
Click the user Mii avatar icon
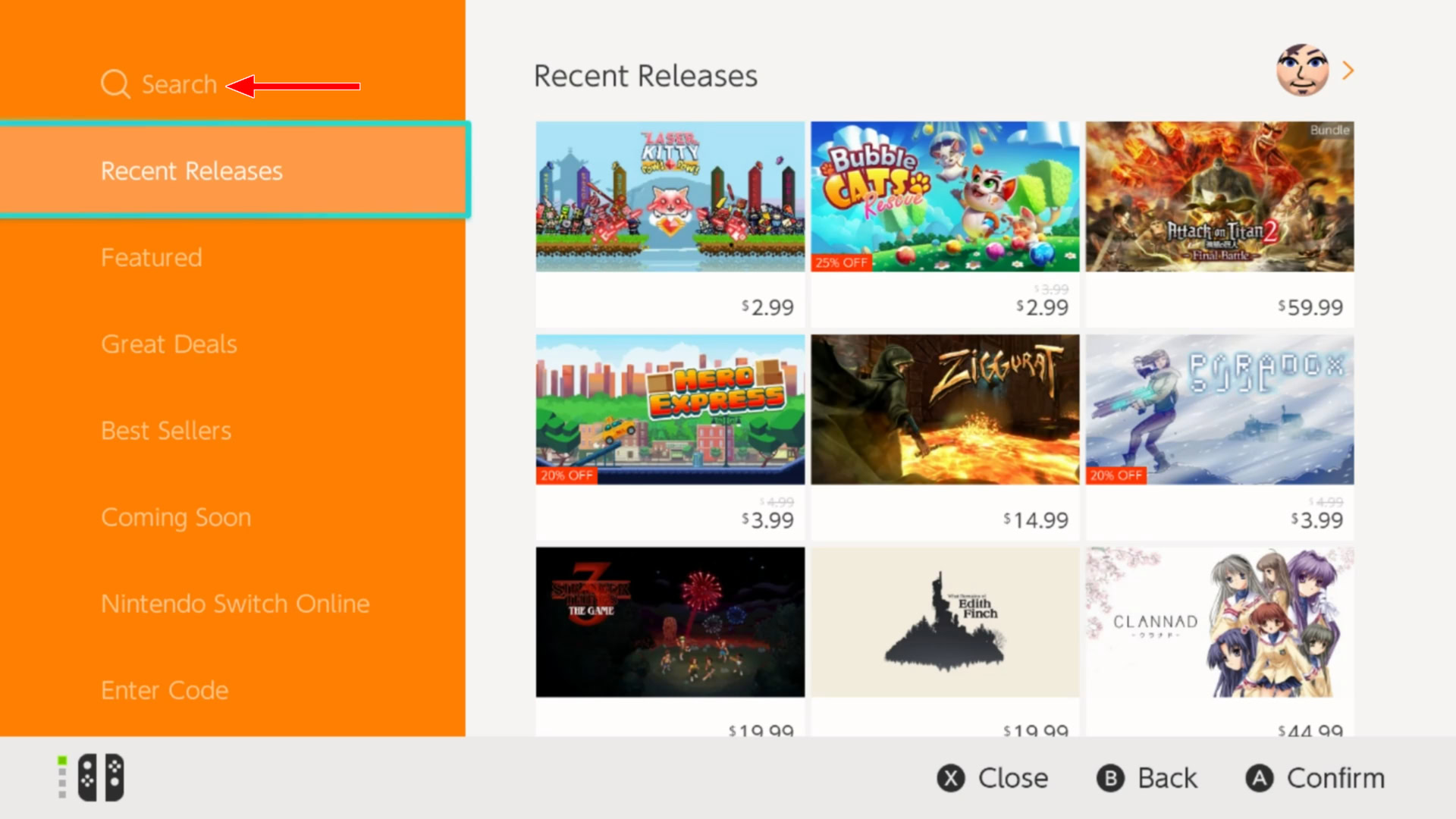pos(1303,69)
